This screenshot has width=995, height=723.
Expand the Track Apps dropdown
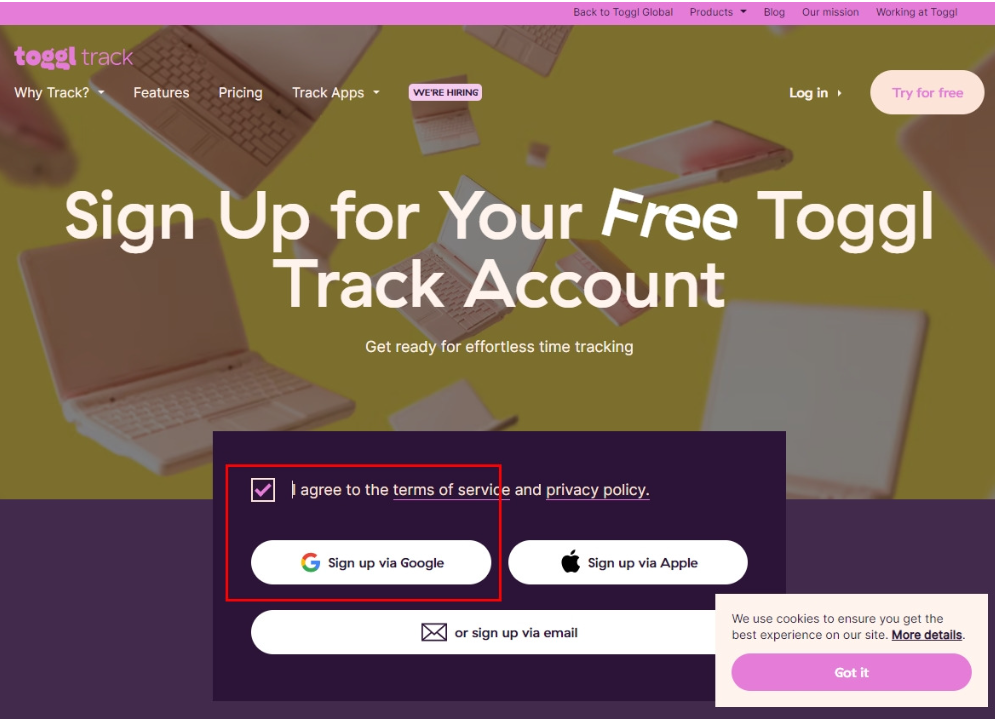[336, 93]
